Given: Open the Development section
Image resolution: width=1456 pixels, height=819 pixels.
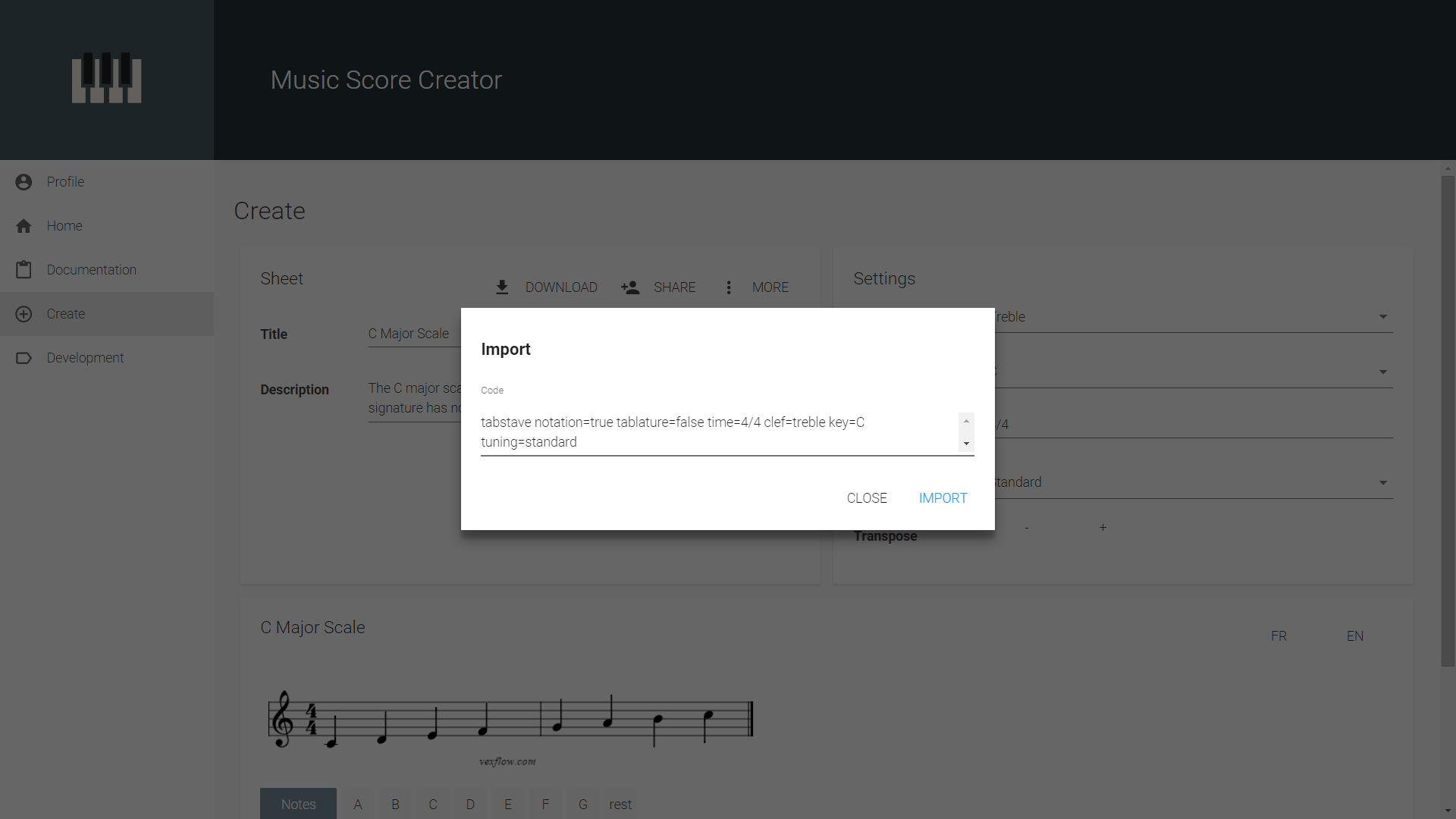Looking at the screenshot, I should pyautogui.click(x=84, y=357).
